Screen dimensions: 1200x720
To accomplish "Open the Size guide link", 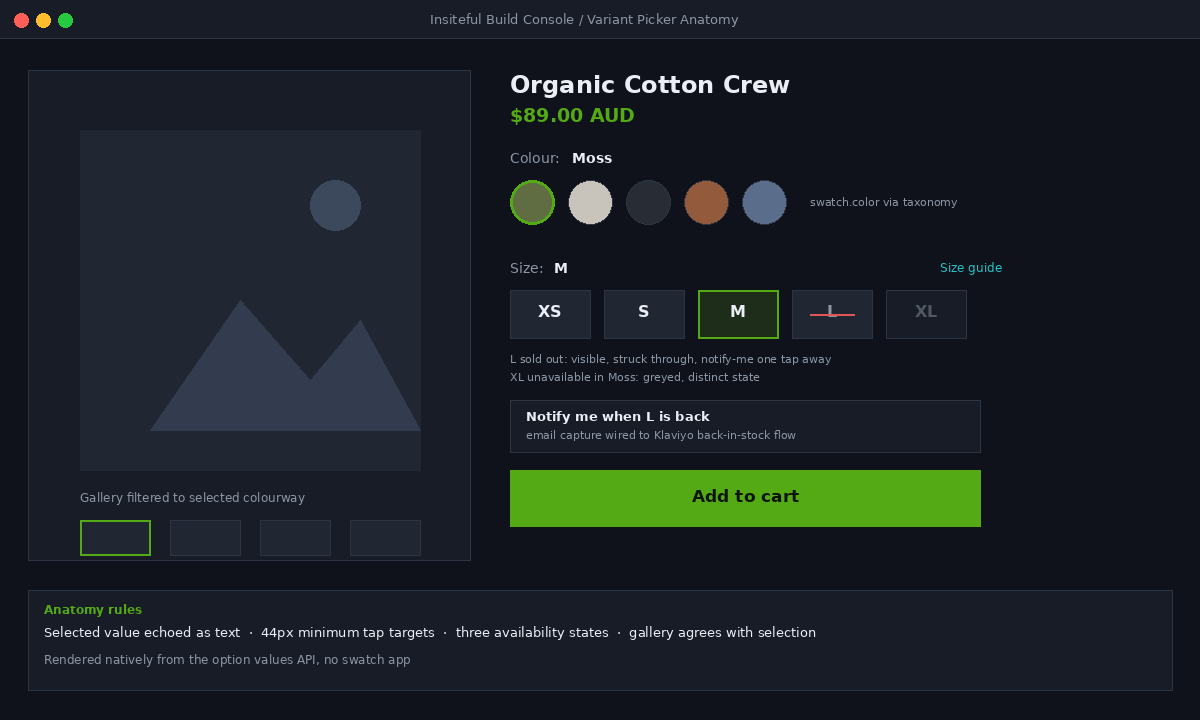I will (x=971, y=268).
